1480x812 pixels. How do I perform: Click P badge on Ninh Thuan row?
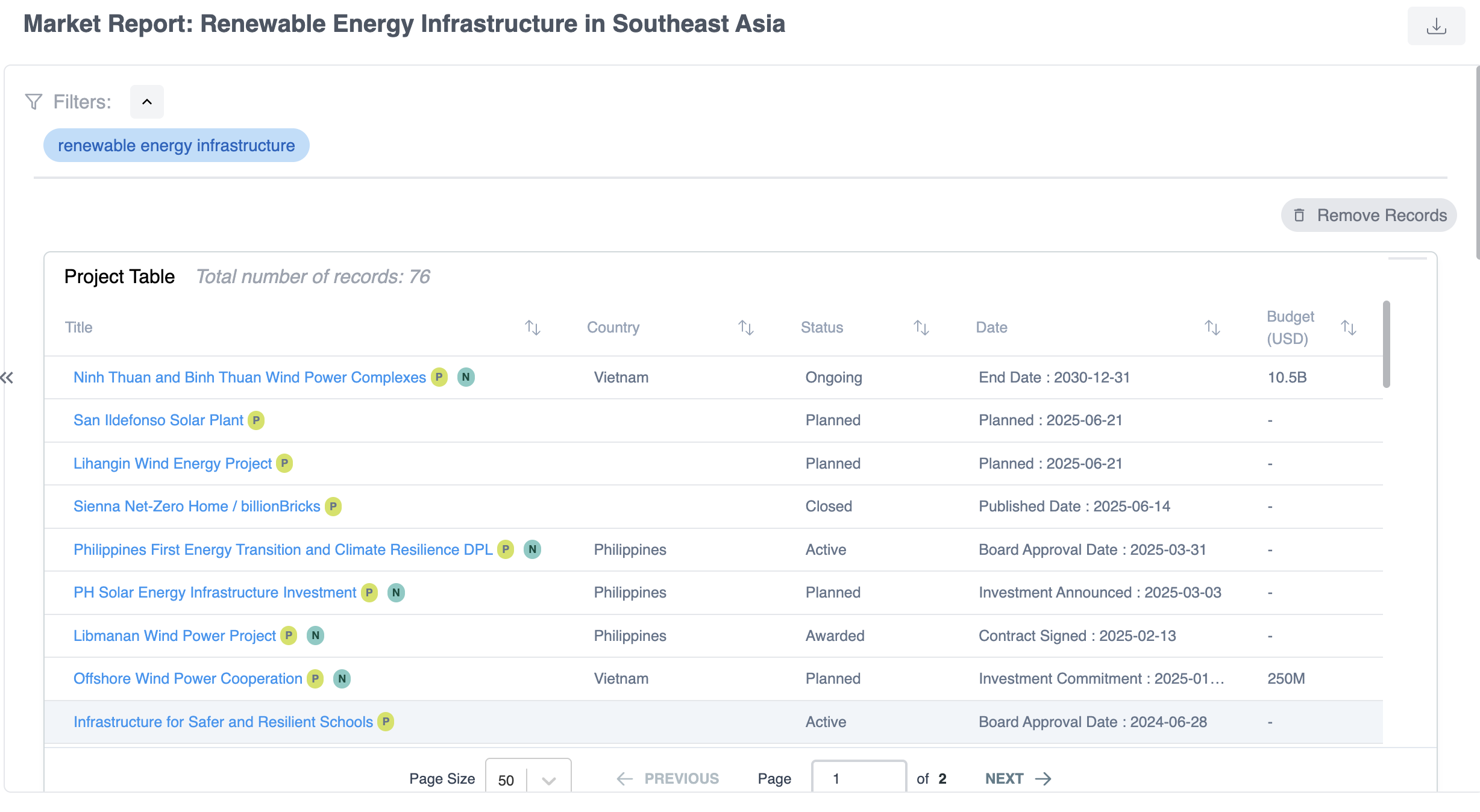[439, 377]
